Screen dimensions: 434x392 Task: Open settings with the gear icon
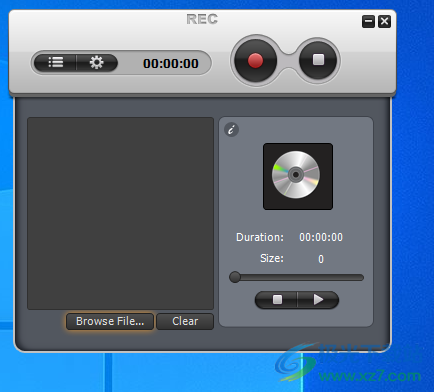coord(97,62)
